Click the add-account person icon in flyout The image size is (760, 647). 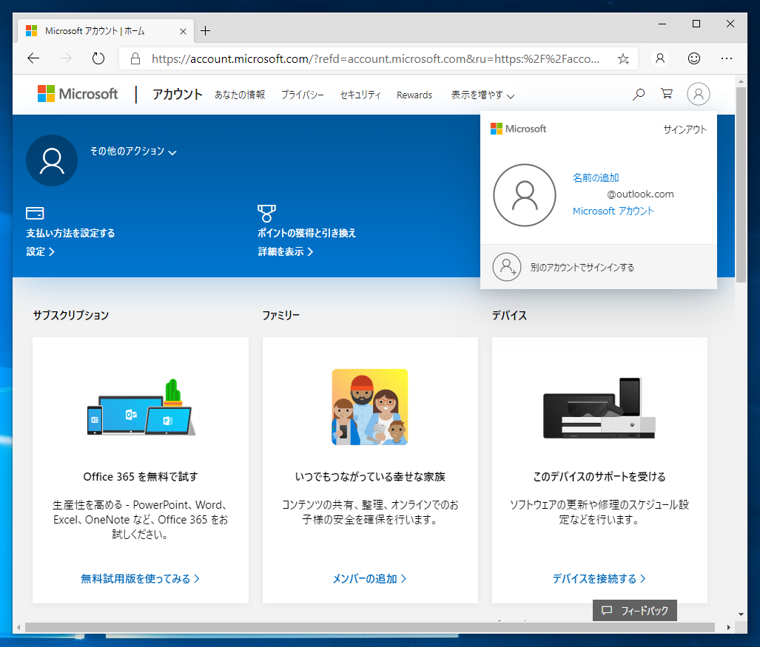click(507, 267)
